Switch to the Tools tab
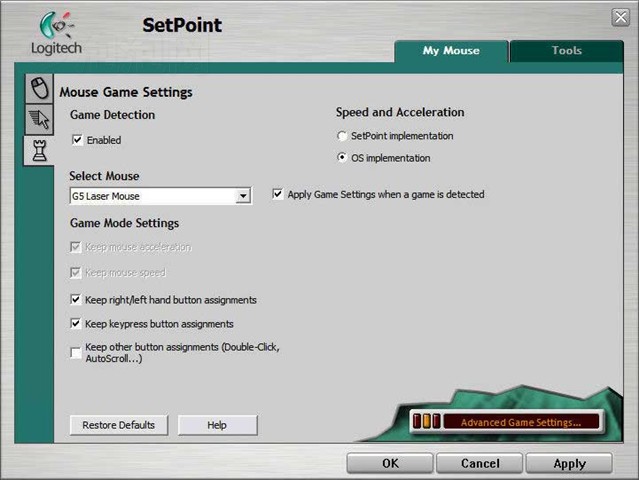Viewport: 639px width, 480px height. coord(566,51)
